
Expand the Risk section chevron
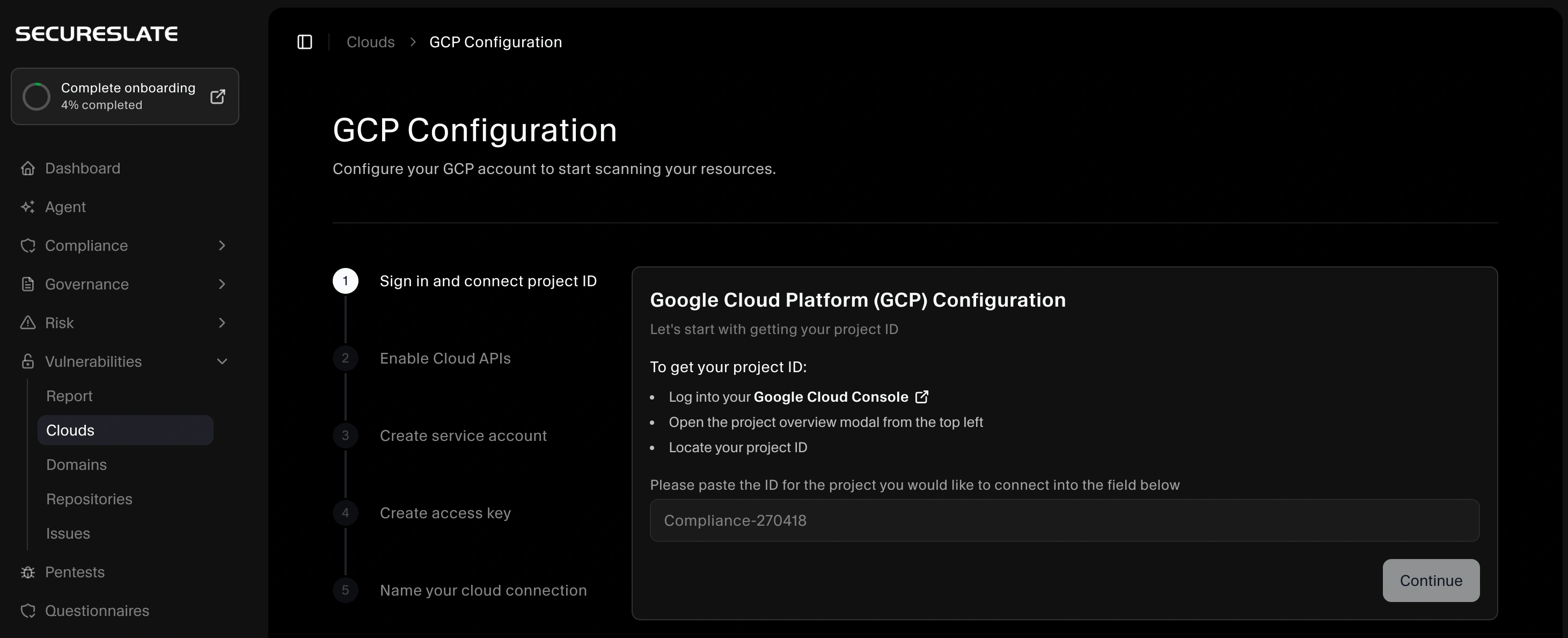click(222, 323)
